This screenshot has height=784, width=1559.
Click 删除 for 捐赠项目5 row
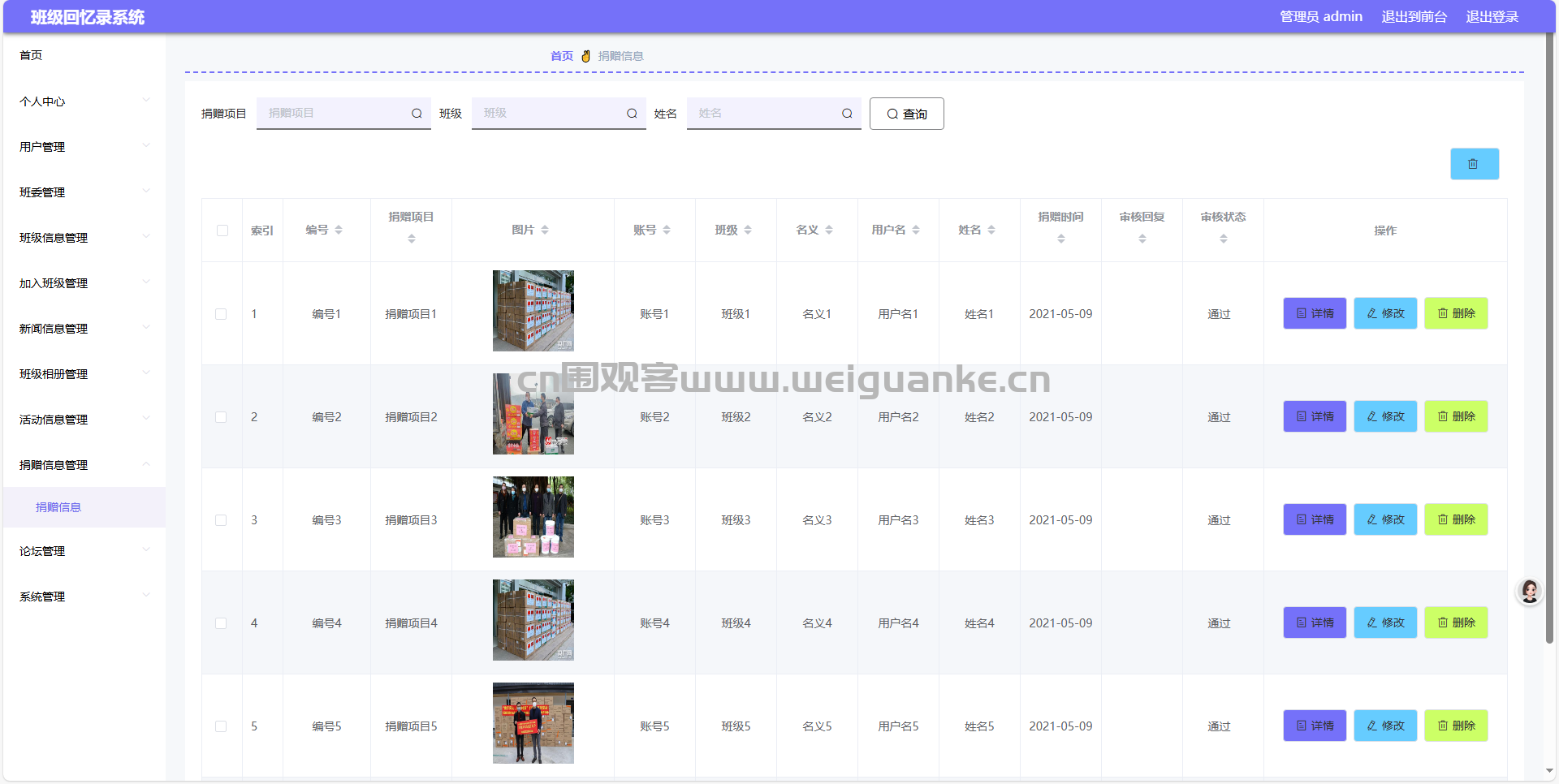[x=1456, y=726]
